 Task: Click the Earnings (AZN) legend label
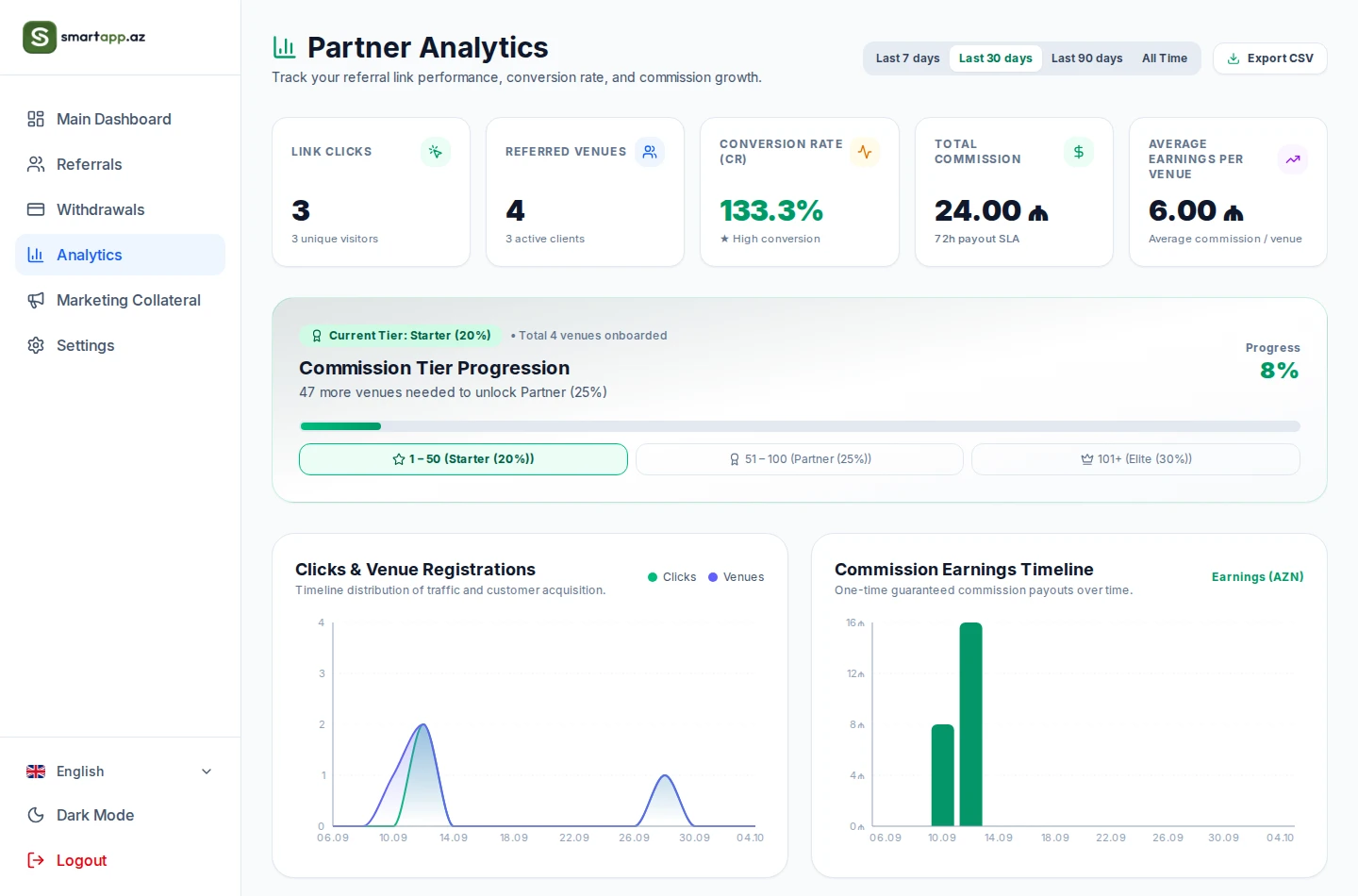coord(1257,577)
